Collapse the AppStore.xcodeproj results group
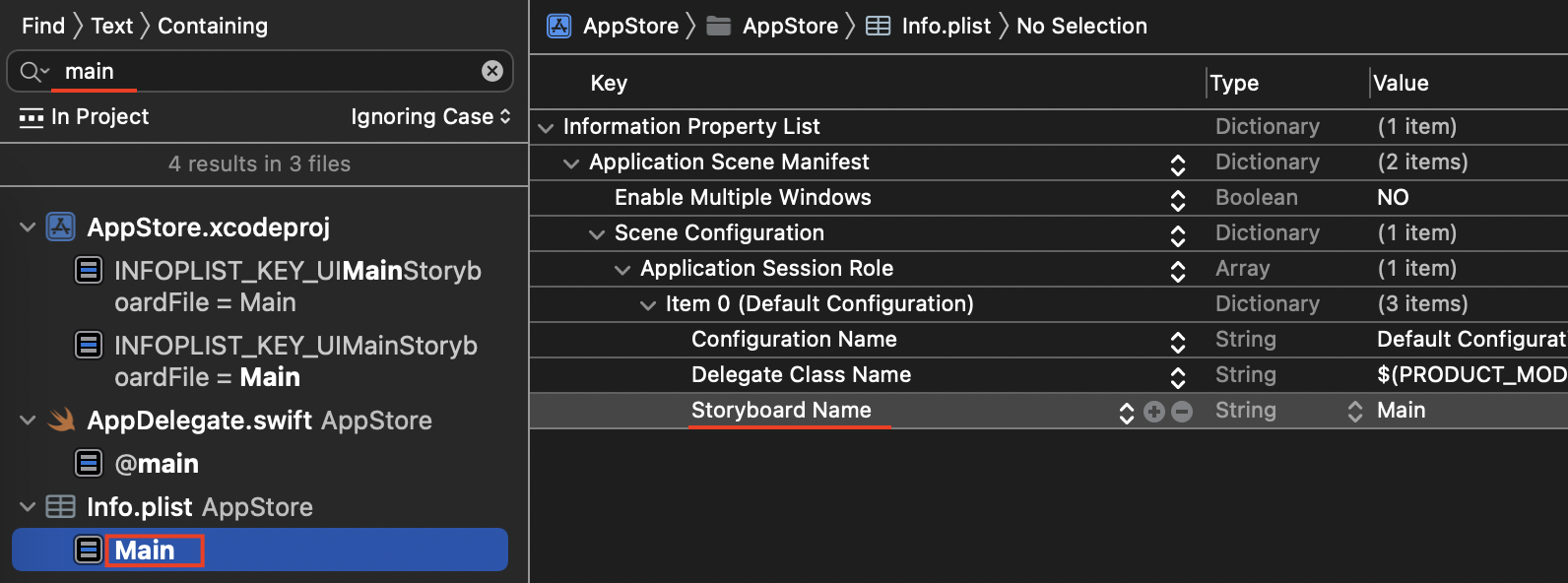 click(x=28, y=227)
